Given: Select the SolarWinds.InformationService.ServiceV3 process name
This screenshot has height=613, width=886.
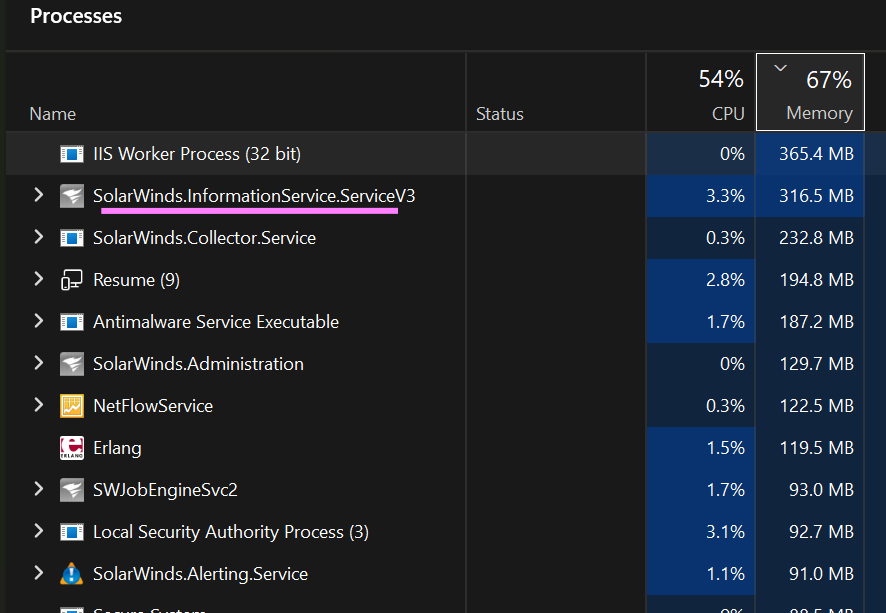Looking at the screenshot, I should [x=254, y=196].
